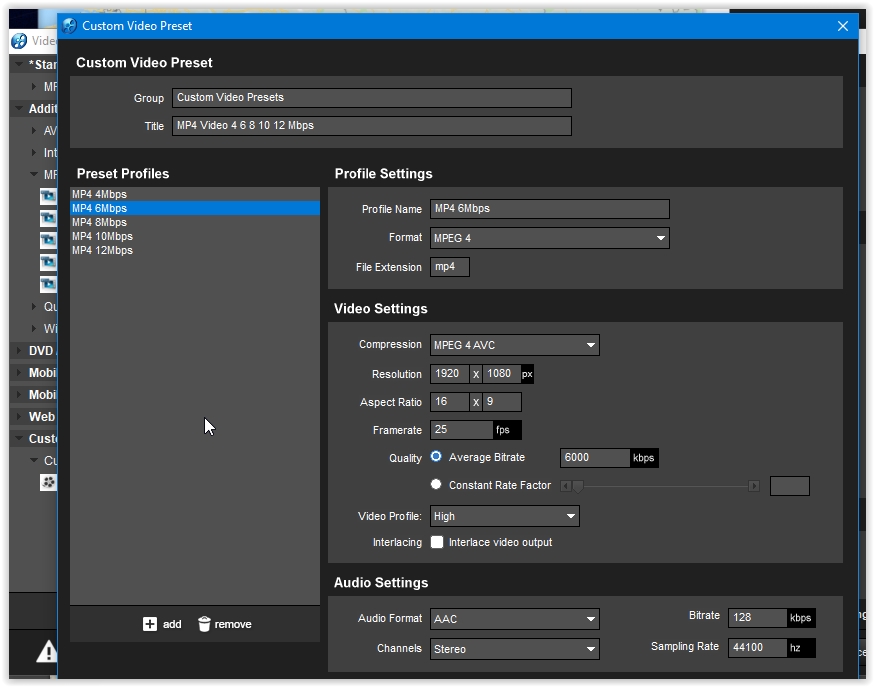Close the Custom Video Preset dialog

pyautogui.click(x=842, y=26)
